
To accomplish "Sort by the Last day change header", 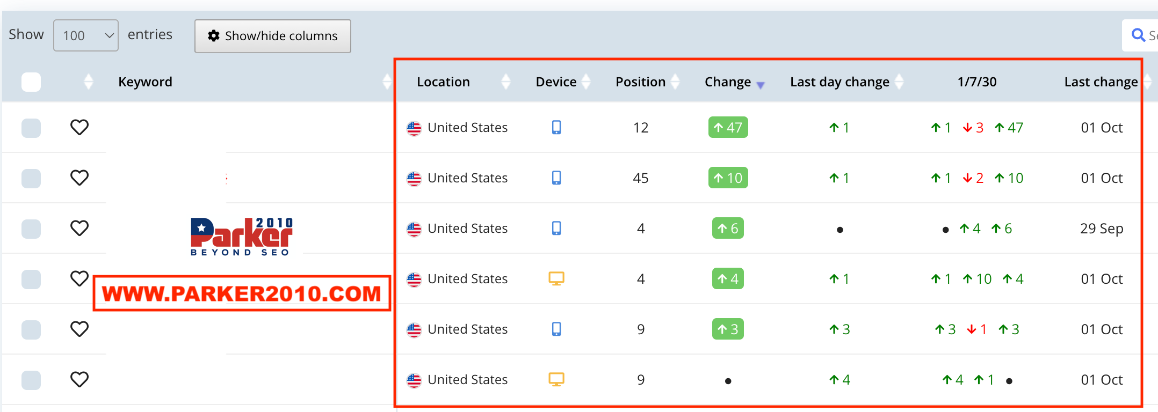I will tap(839, 82).
